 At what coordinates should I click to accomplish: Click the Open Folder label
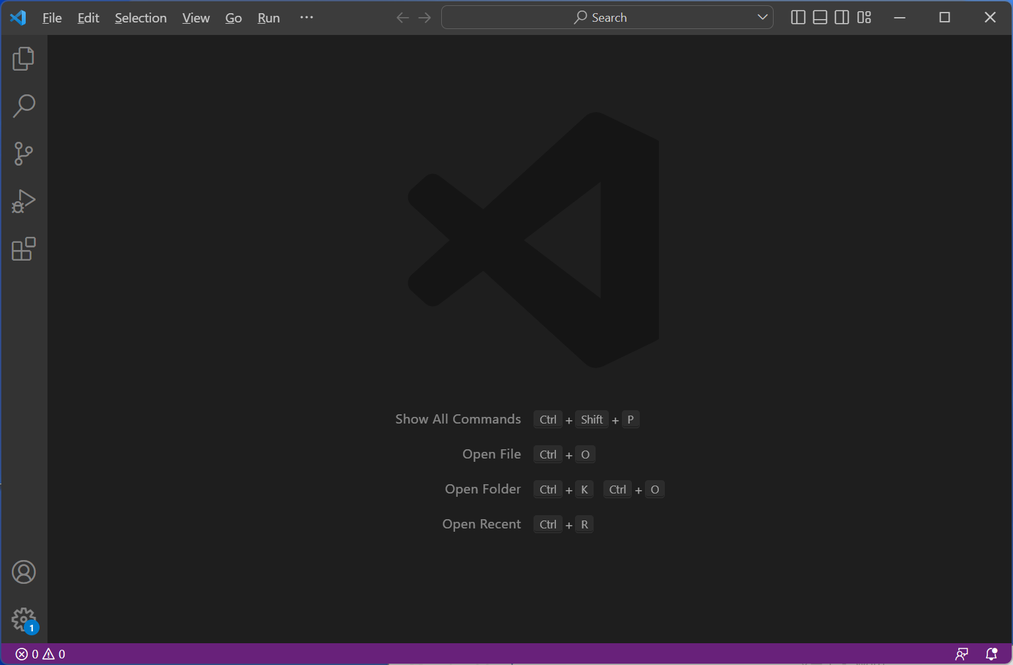482,489
